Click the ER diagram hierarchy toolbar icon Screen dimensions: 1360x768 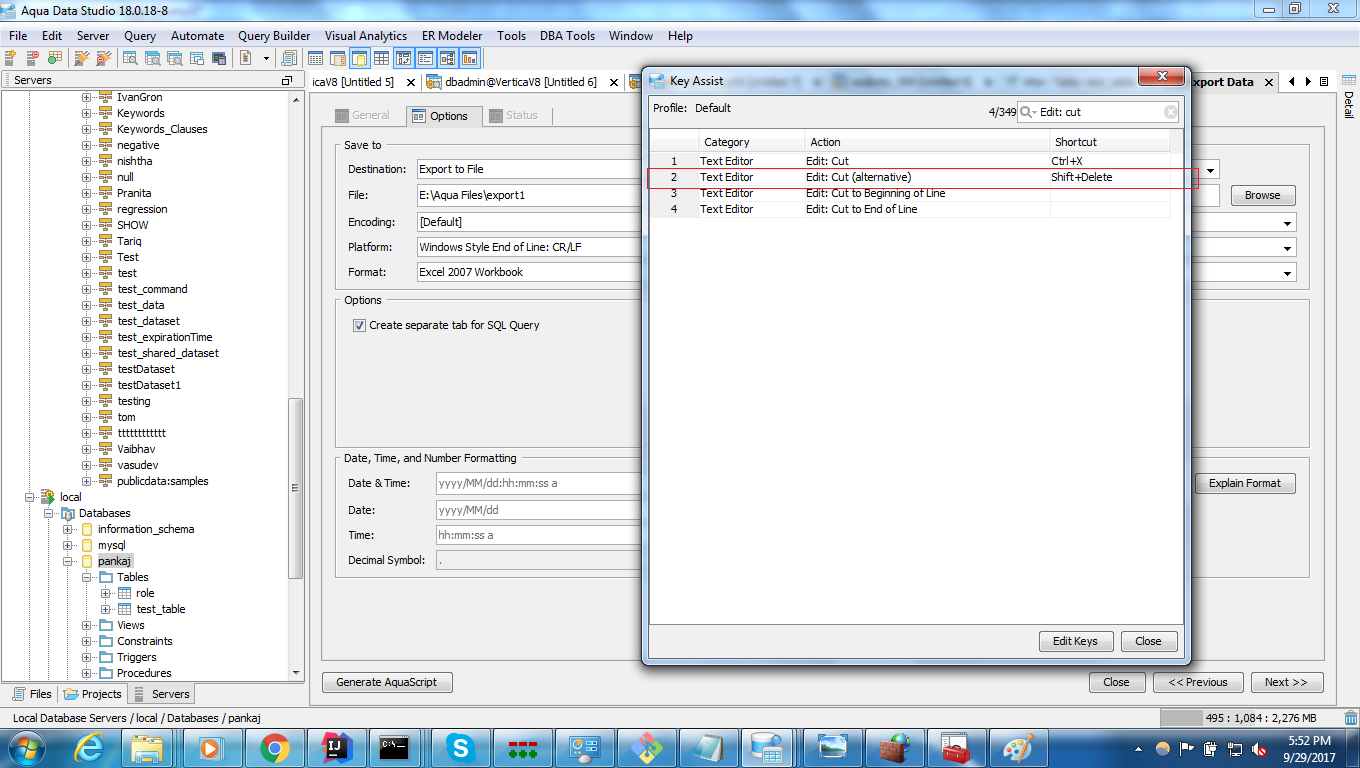(447, 58)
